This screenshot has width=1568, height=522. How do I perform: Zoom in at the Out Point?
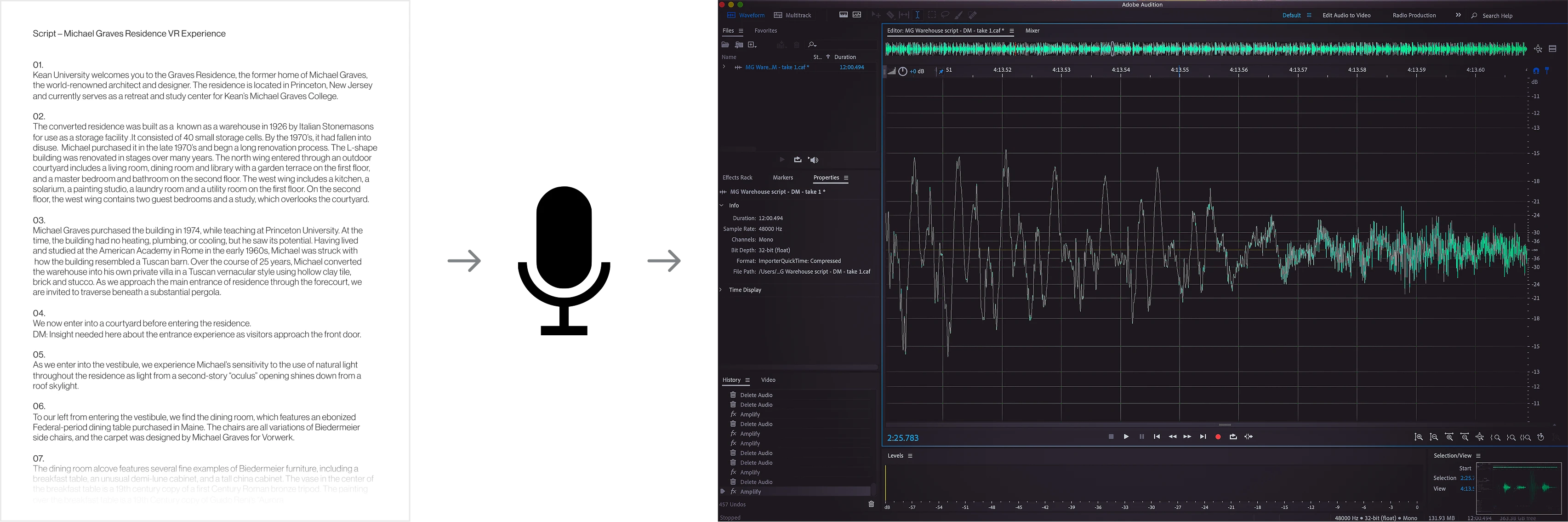[1511, 437]
